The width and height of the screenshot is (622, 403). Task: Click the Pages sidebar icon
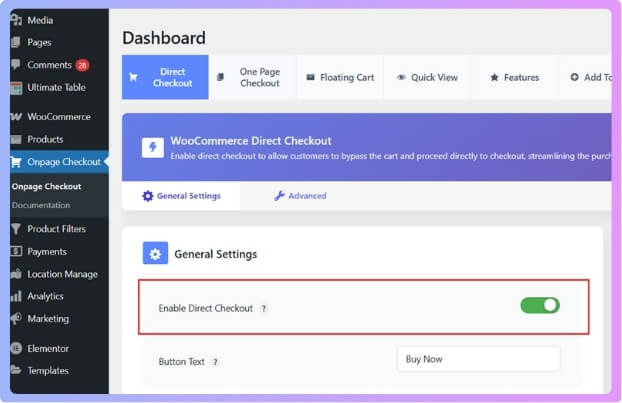16,42
